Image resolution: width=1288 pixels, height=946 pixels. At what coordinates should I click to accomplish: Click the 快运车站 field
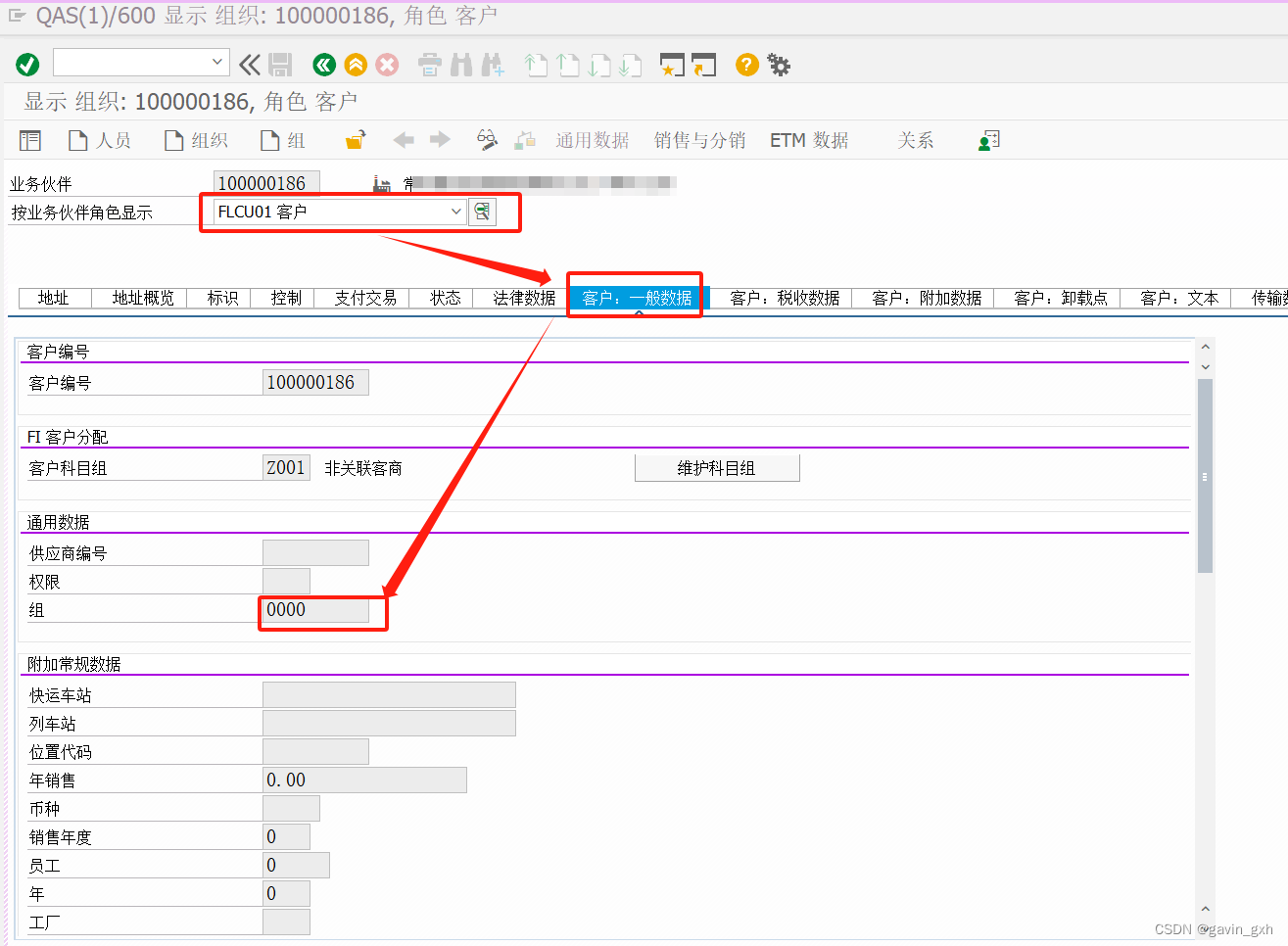click(389, 694)
